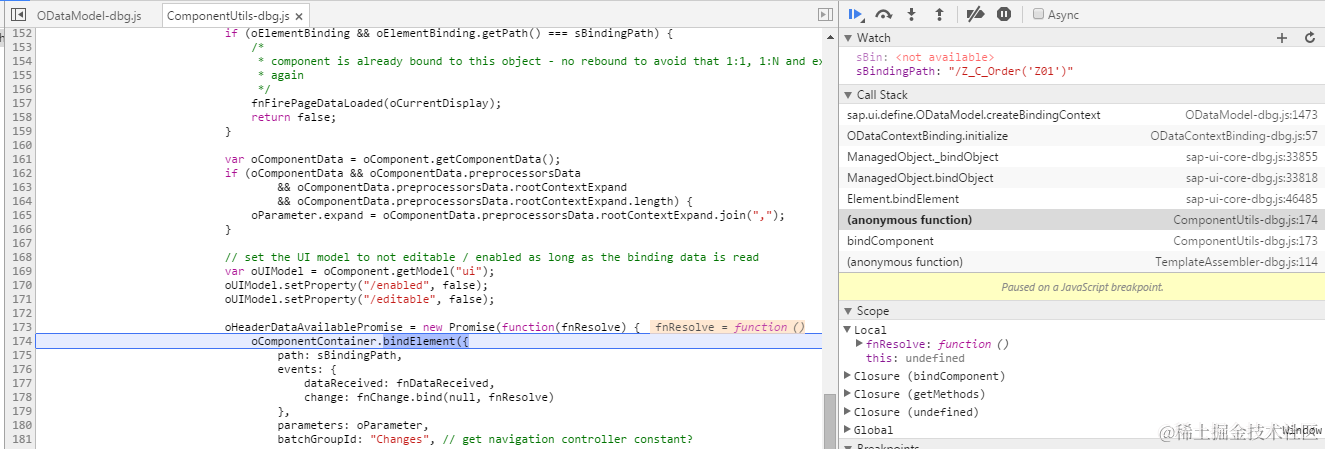Open the sap-ui-core-dbg.js:46485 link
The width and height of the screenshot is (1325, 449).
[1252, 199]
